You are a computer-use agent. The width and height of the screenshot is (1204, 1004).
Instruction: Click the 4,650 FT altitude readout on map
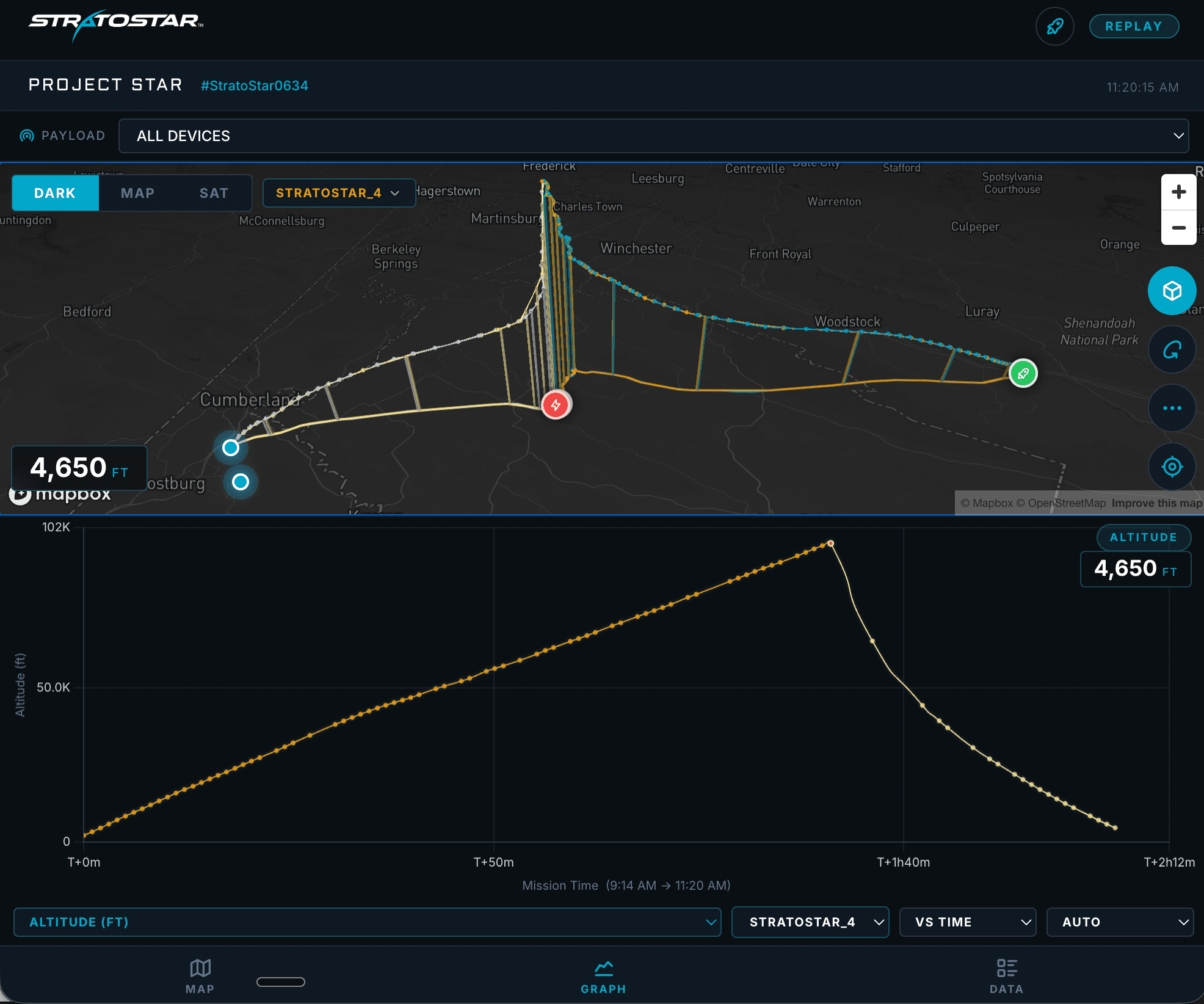click(x=79, y=468)
